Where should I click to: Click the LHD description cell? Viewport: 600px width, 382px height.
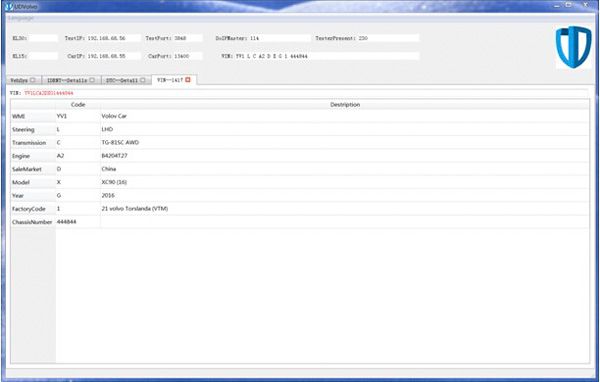click(x=345, y=129)
